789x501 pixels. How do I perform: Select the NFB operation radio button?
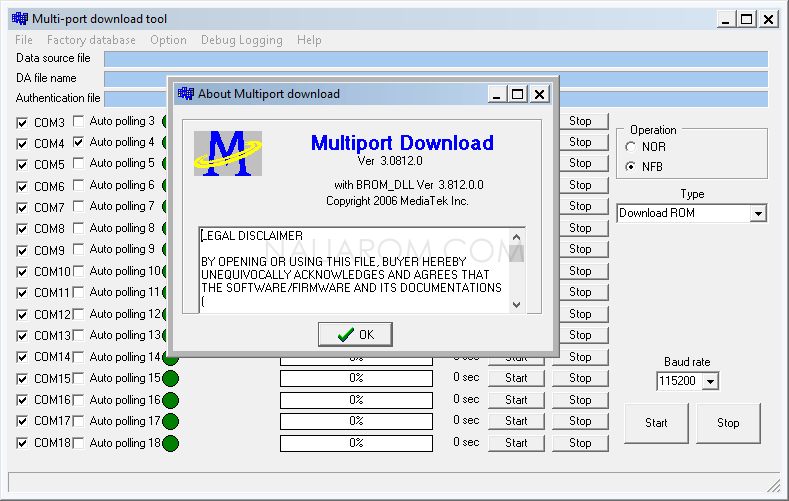pyautogui.click(x=630, y=166)
